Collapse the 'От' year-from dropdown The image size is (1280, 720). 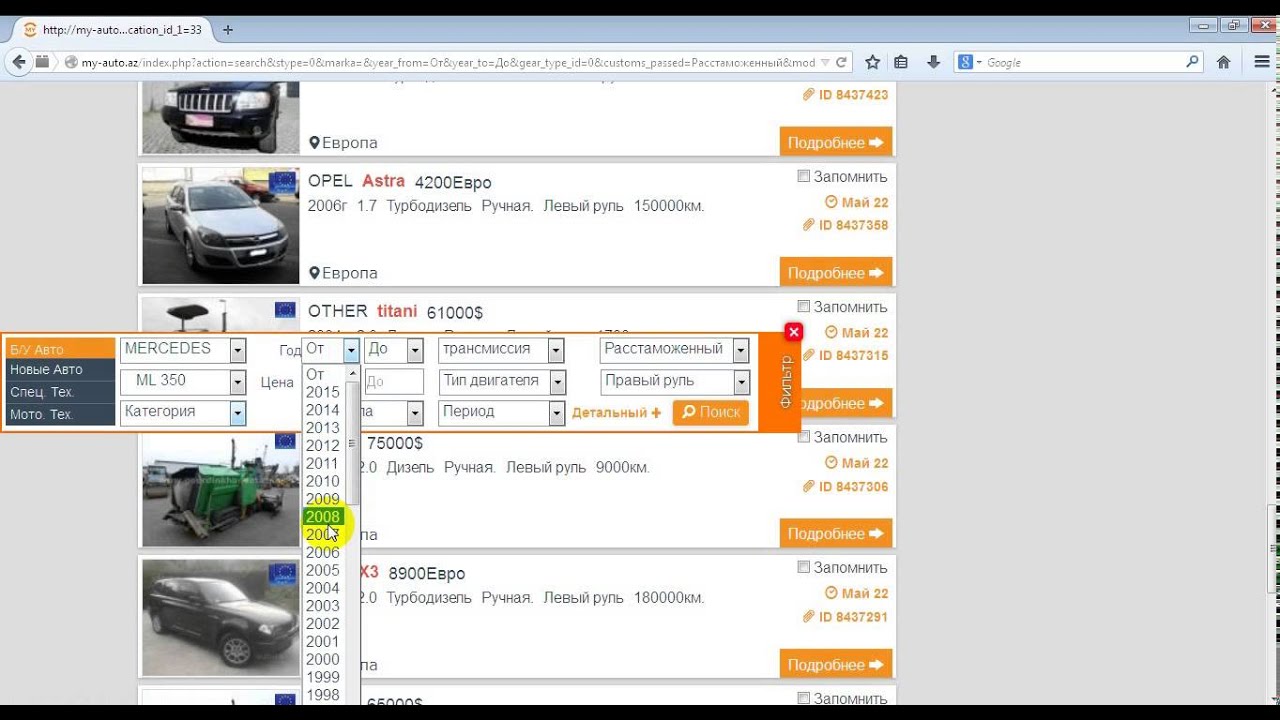[x=331, y=350]
